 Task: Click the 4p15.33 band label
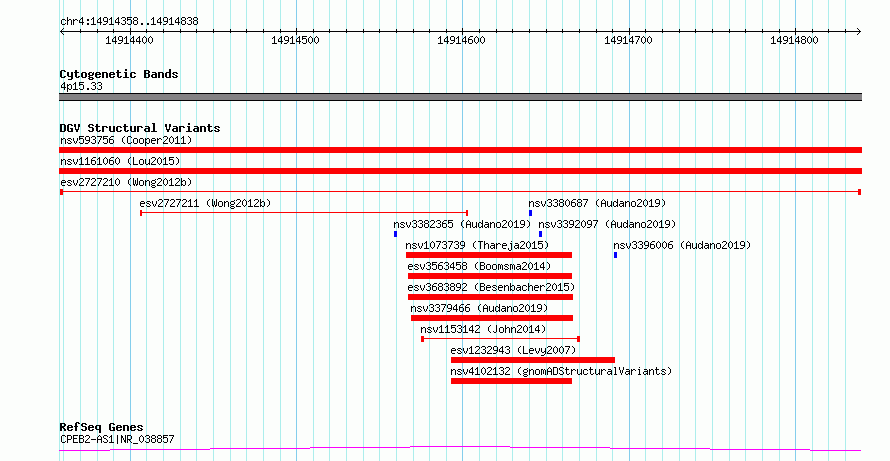(x=81, y=87)
